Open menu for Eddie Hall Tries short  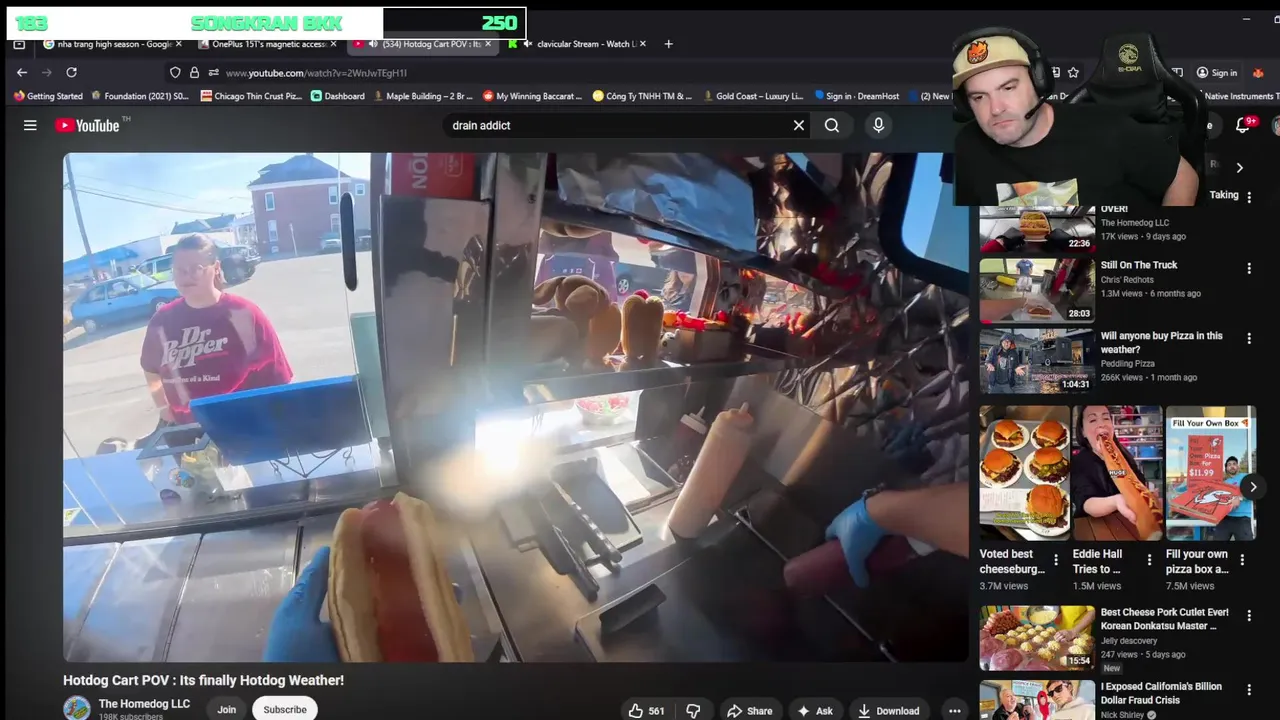(1149, 560)
